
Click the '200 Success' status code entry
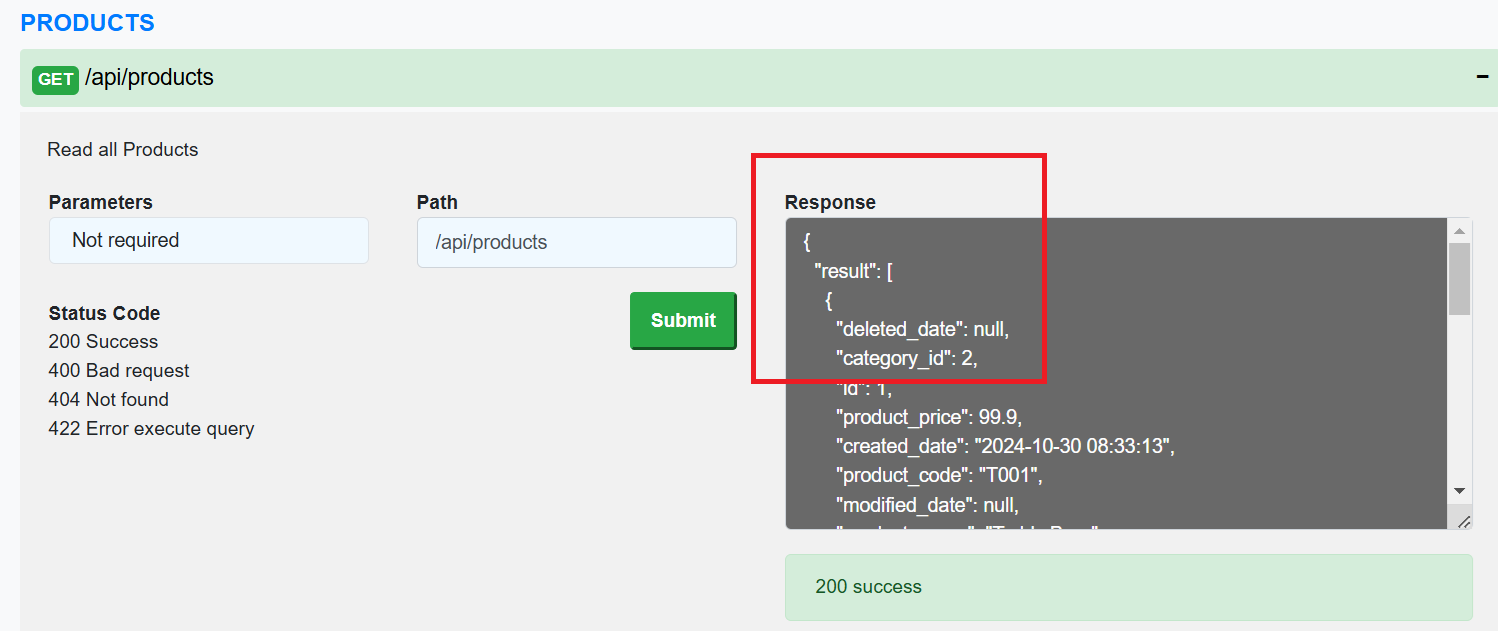[x=103, y=342]
